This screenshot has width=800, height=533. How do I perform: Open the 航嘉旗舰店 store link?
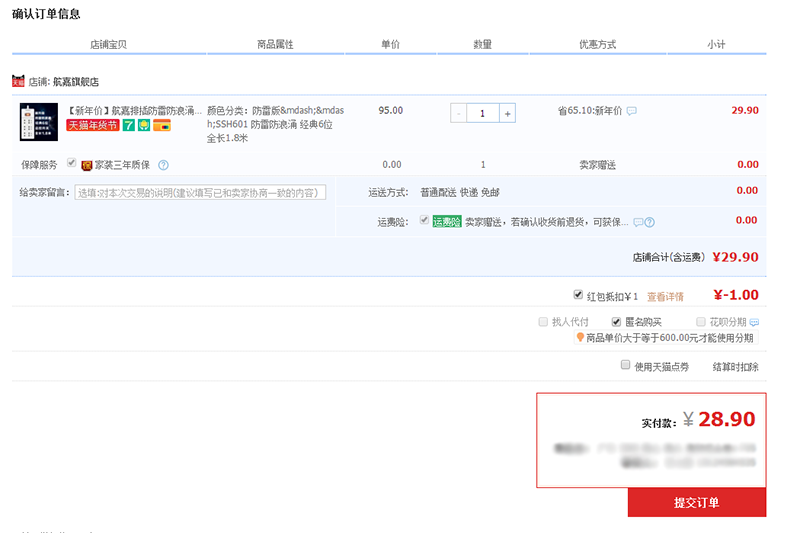[x=76, y=82]
